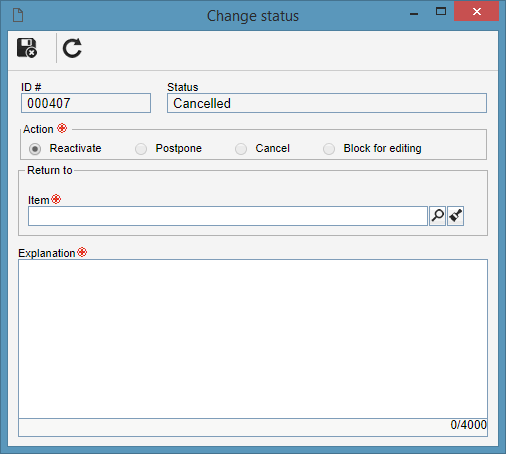Open item search with magnifier icon
This screenshot has width=506, height=454.
pyautogui.click(x=438, y=216)
